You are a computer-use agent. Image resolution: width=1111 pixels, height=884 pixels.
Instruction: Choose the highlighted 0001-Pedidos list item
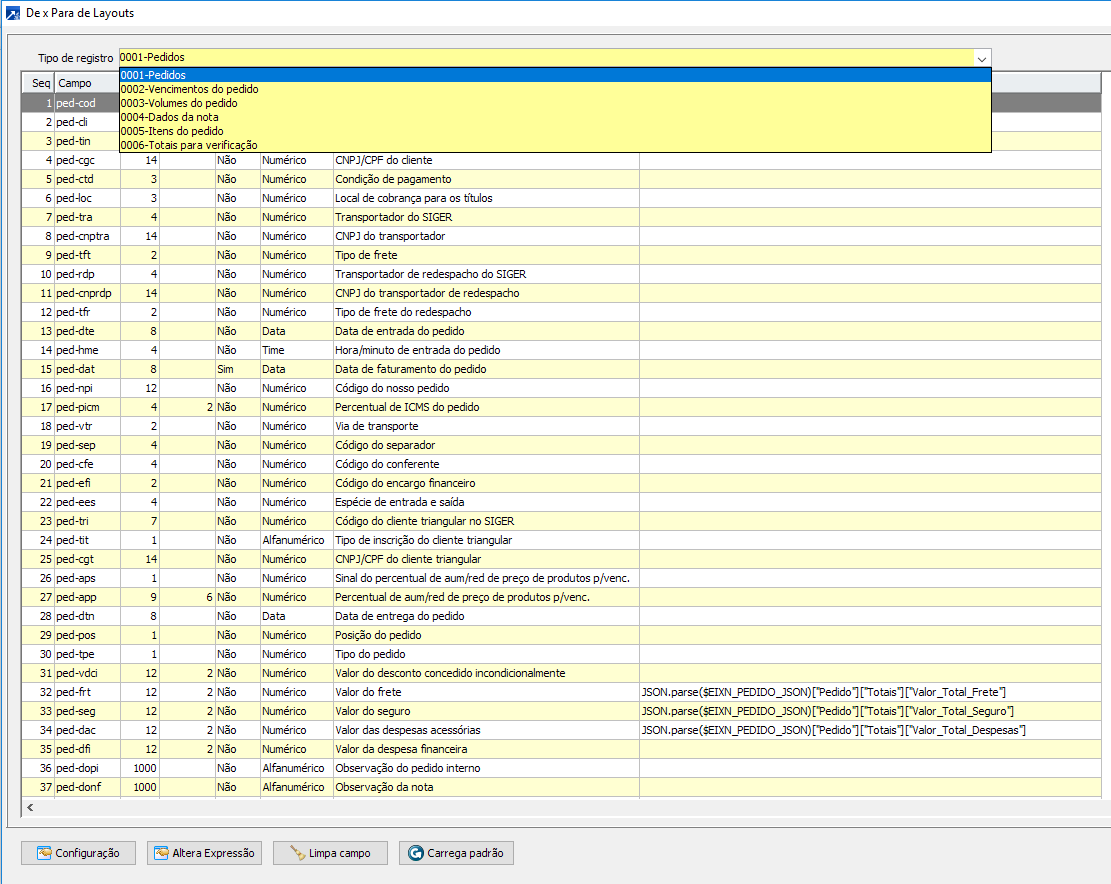tap(153, 75)
